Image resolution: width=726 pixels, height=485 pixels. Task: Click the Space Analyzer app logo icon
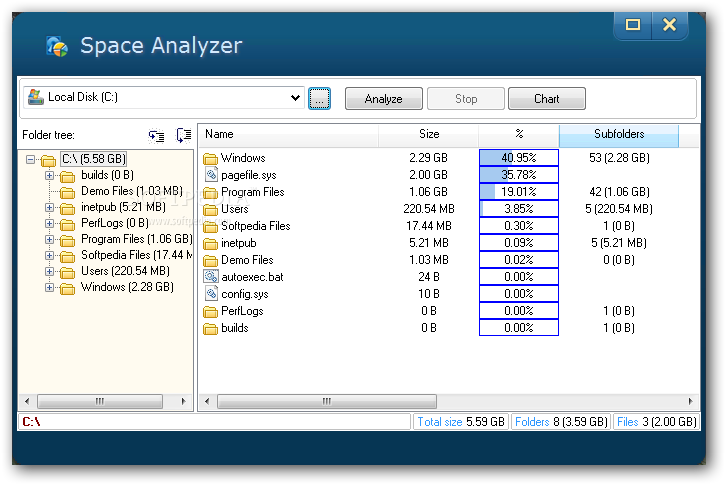click(x=56, y=46)
